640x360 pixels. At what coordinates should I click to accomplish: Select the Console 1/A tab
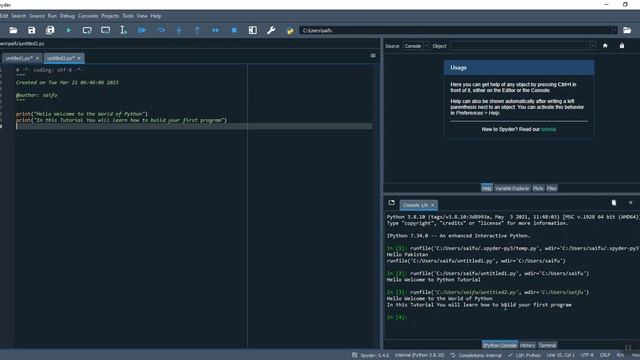click(416, 205)
